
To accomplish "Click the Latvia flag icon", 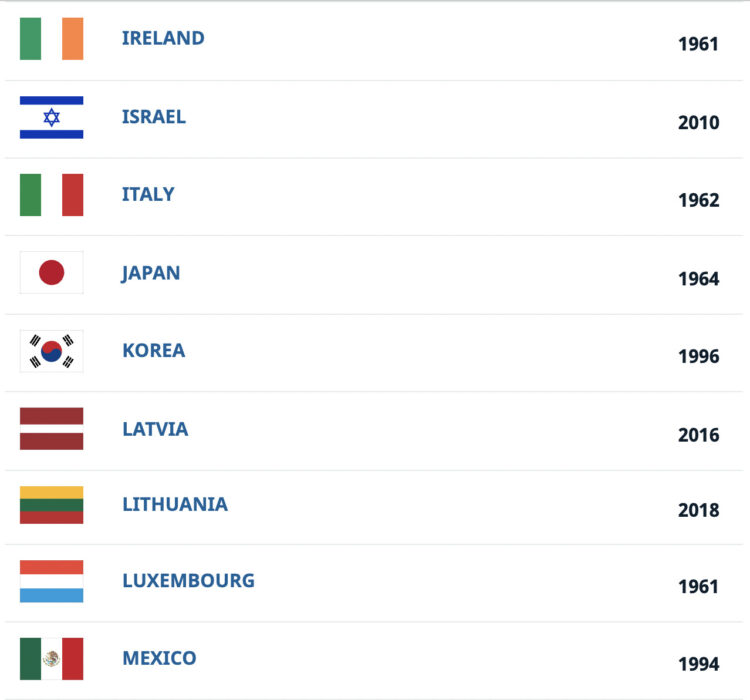I will pos(51,429).
